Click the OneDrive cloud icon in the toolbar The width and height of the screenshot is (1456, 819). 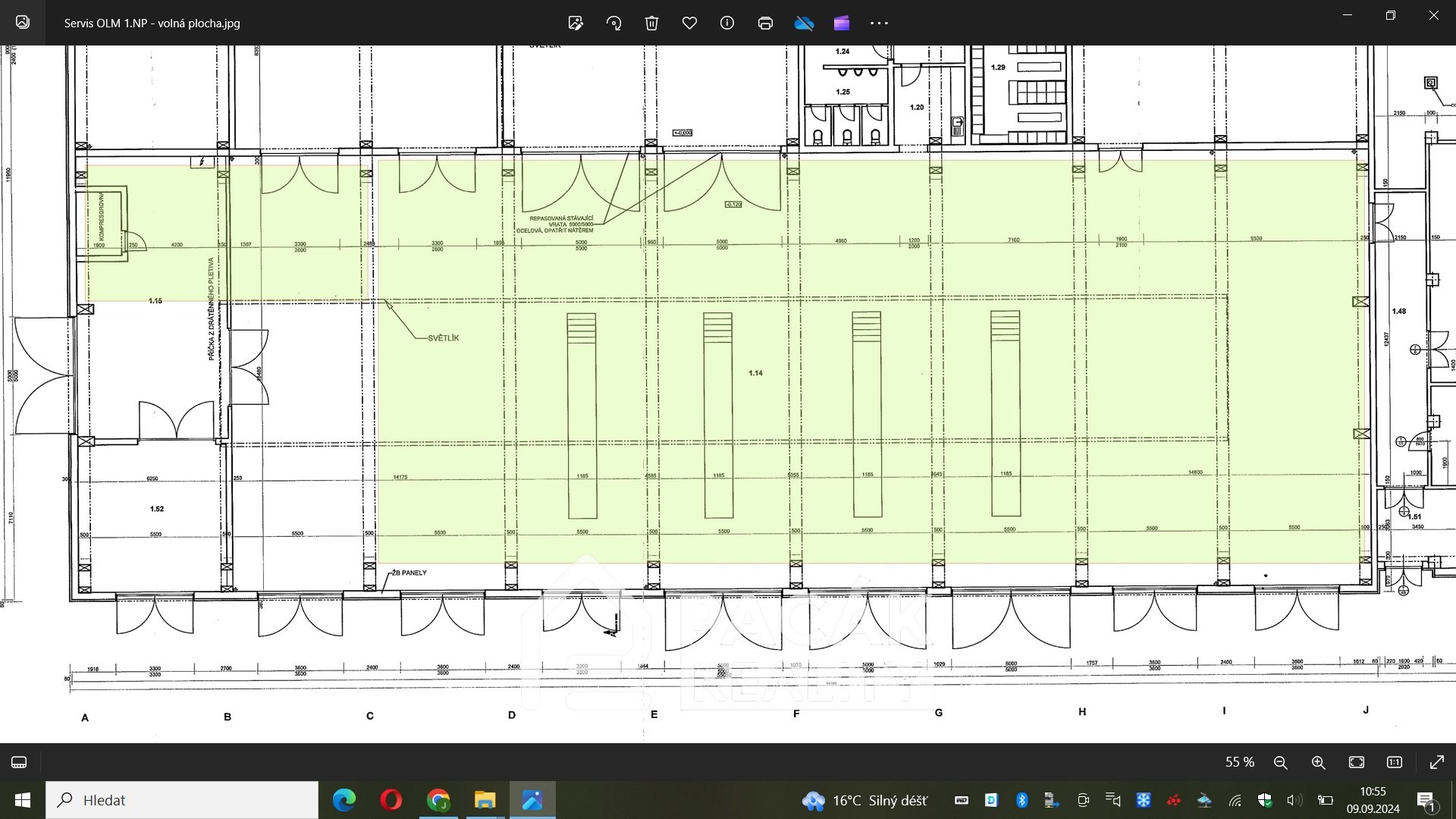[804, 23]
